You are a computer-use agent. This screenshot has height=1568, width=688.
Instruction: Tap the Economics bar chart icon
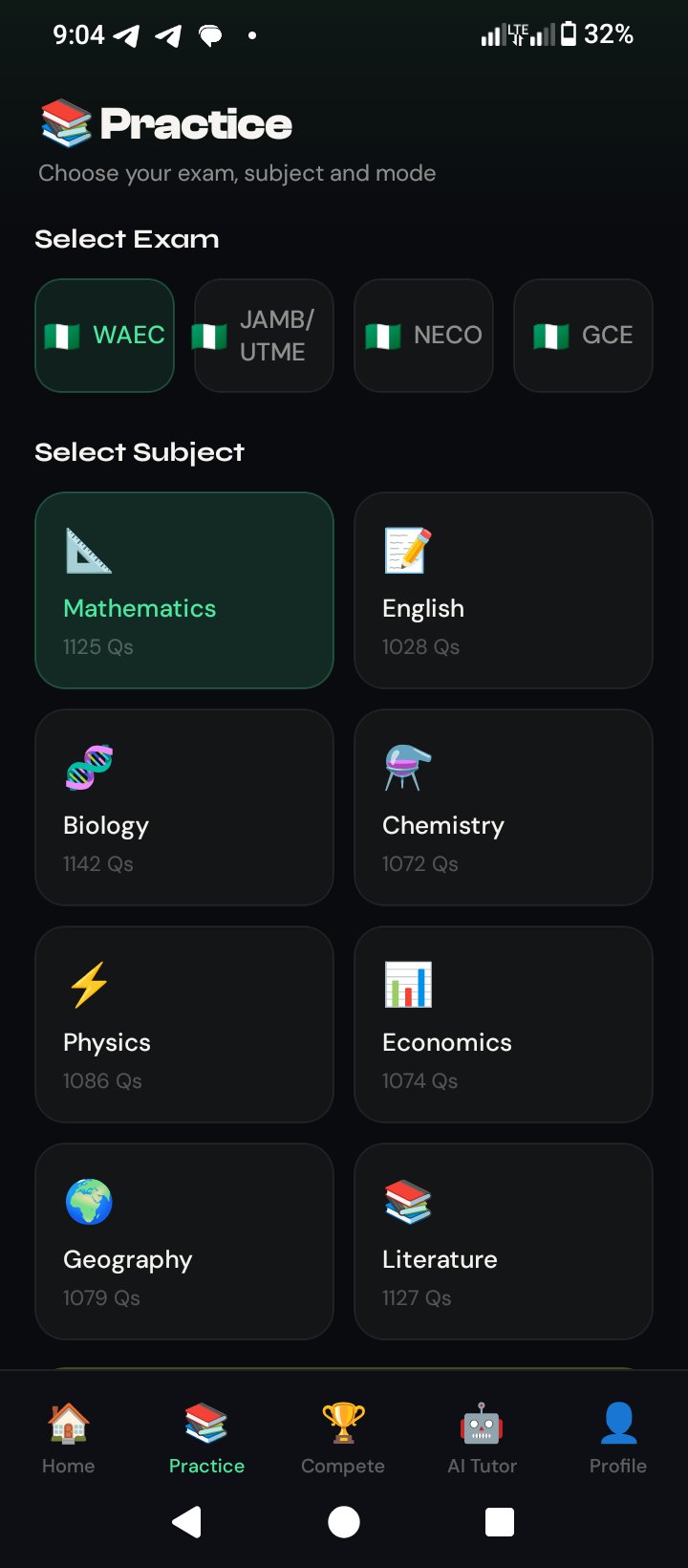[408, 985]
